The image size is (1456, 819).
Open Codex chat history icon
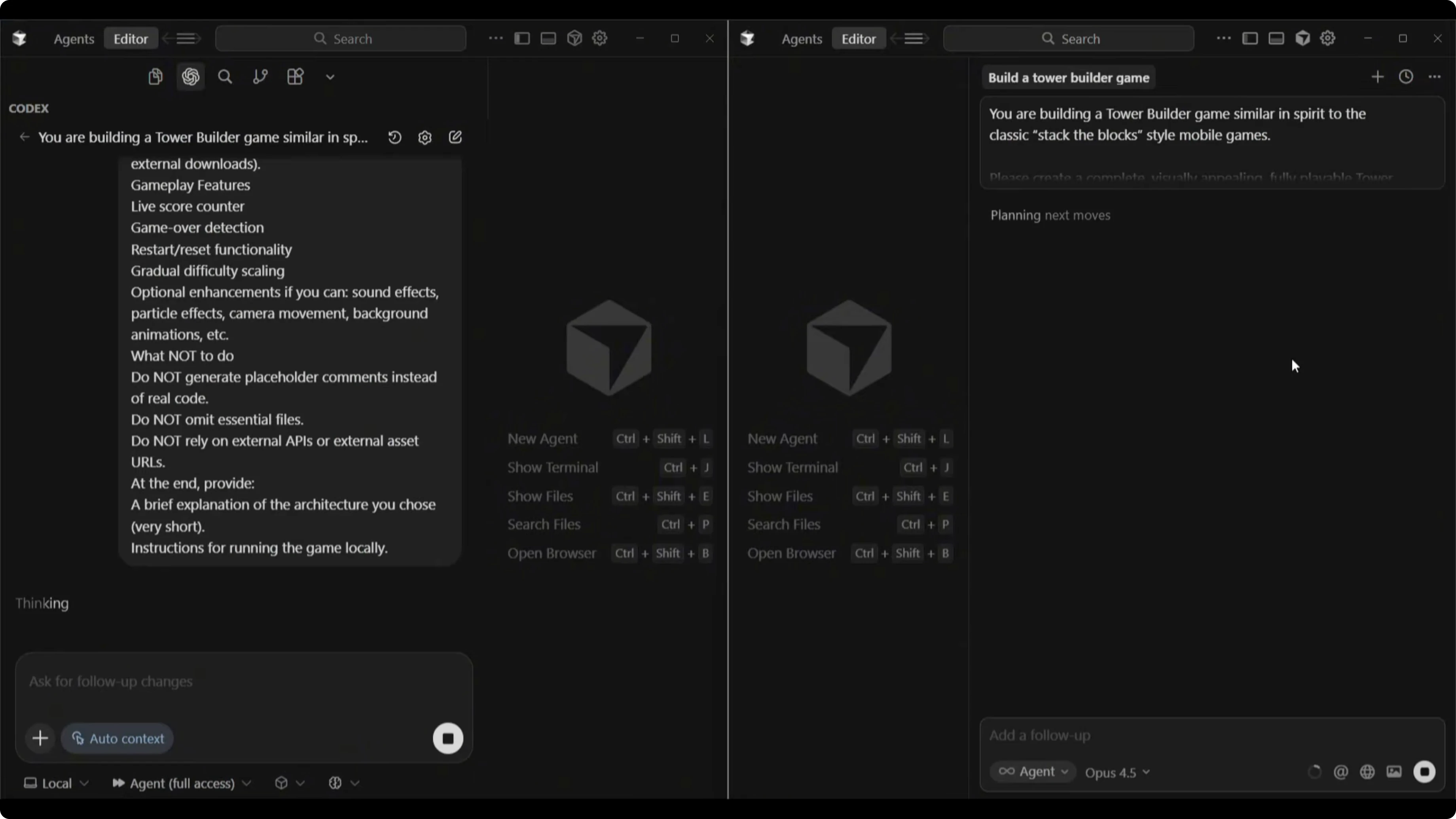394,137
